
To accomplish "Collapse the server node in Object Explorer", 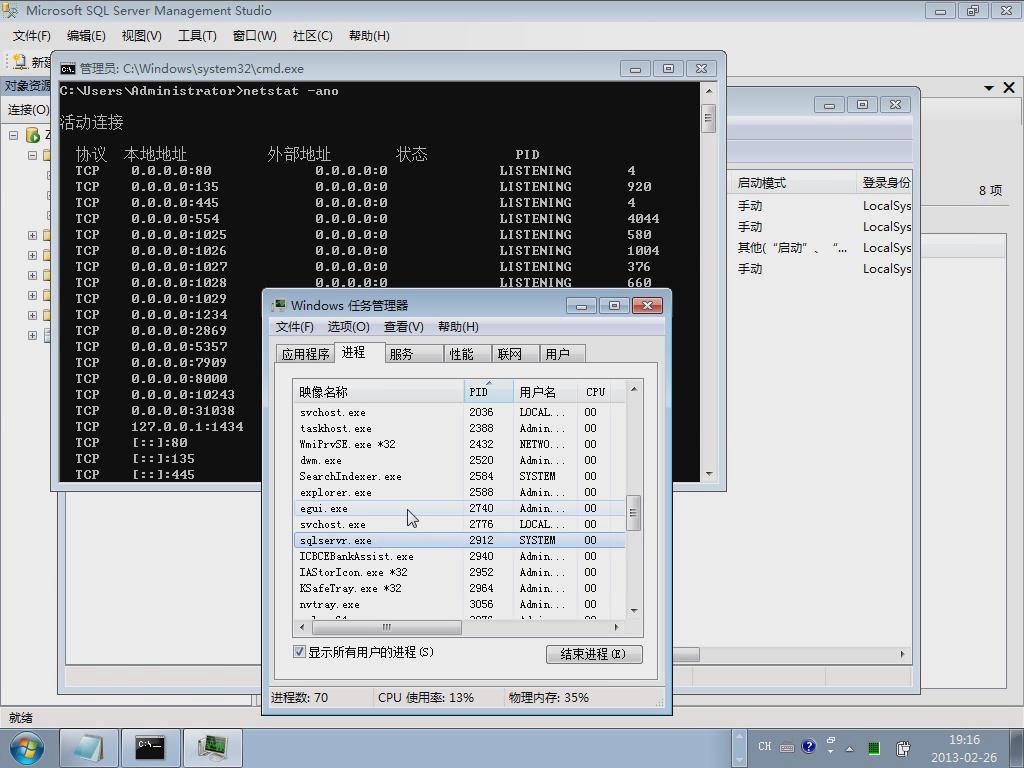I will [x=13, y=135].
